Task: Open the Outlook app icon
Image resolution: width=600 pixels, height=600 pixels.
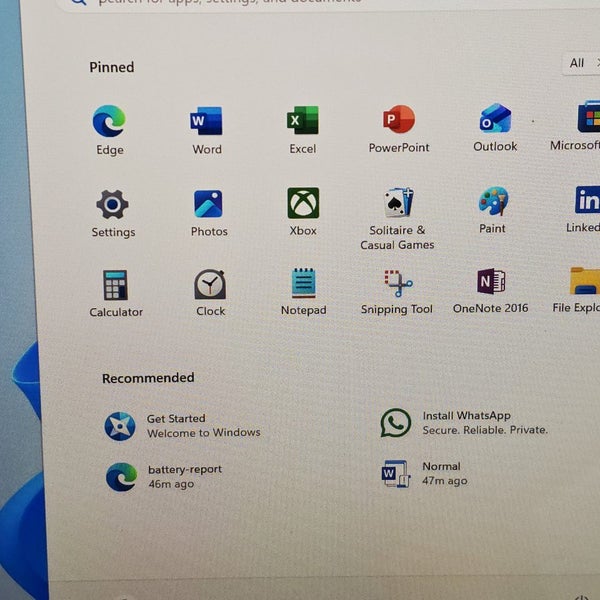Action: click(x=495, y=119)
